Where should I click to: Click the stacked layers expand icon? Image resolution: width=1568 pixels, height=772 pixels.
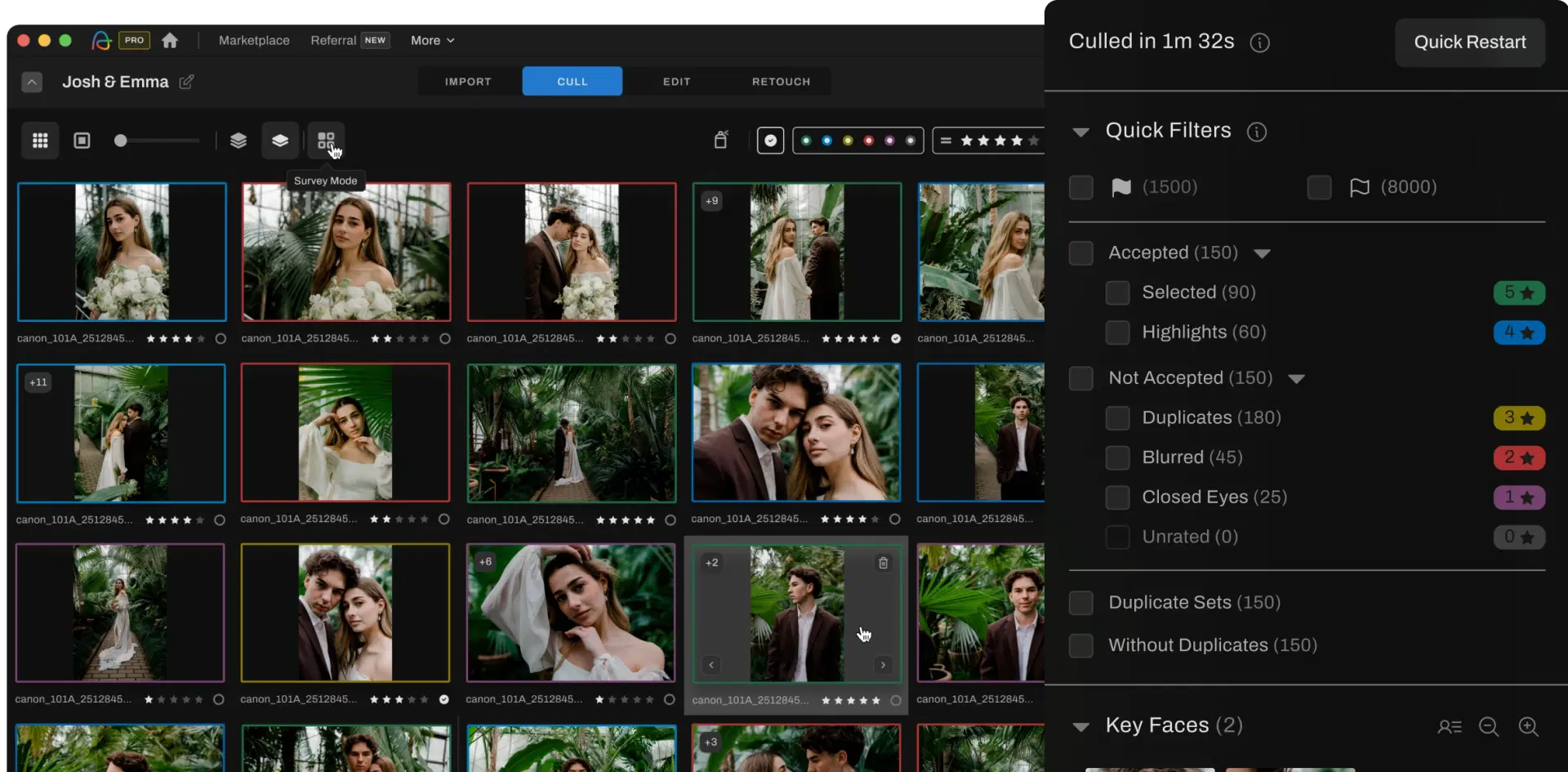238,141
